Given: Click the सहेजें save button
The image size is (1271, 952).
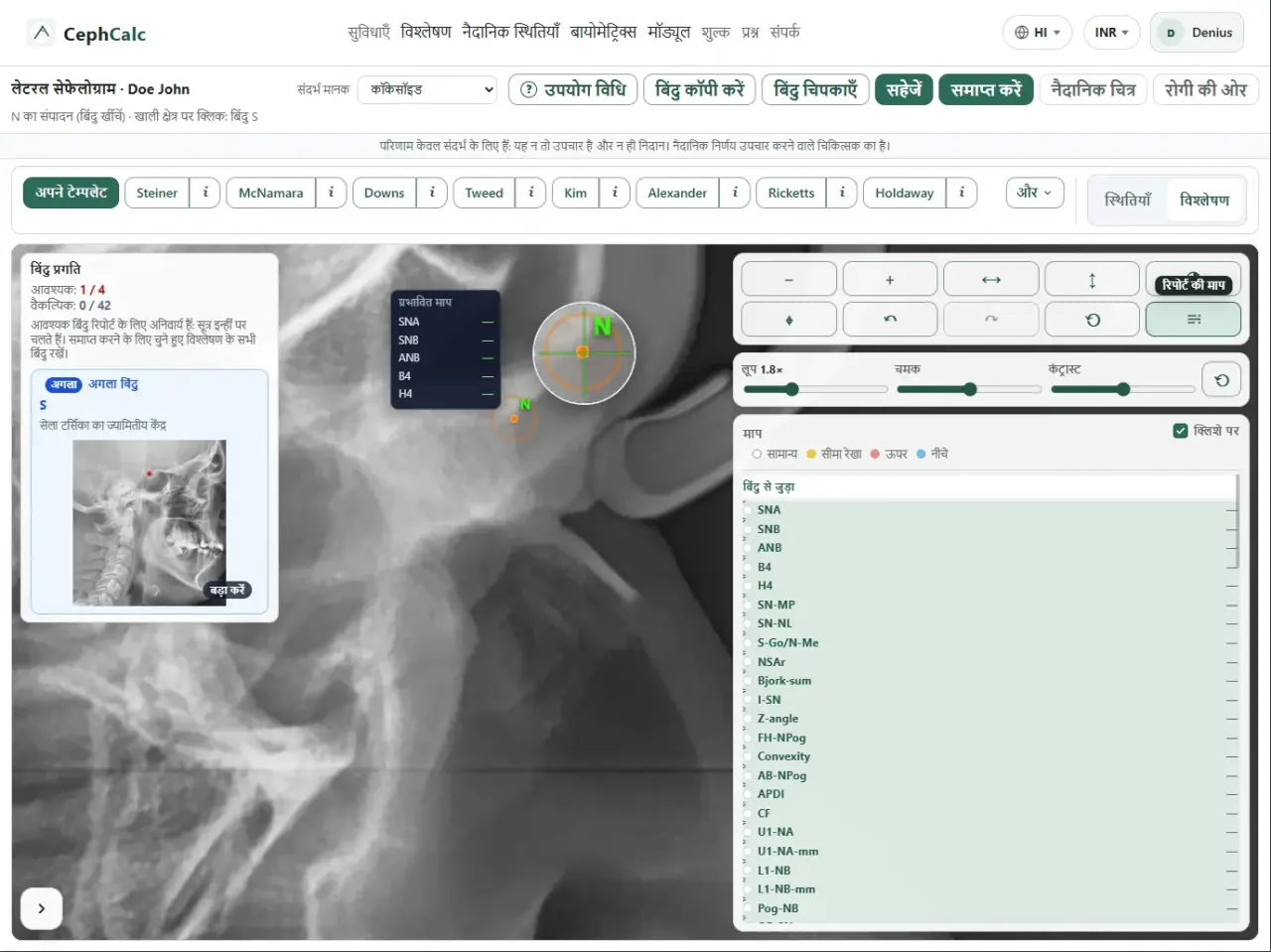Looking at the screenshot, I should (904, 89).
